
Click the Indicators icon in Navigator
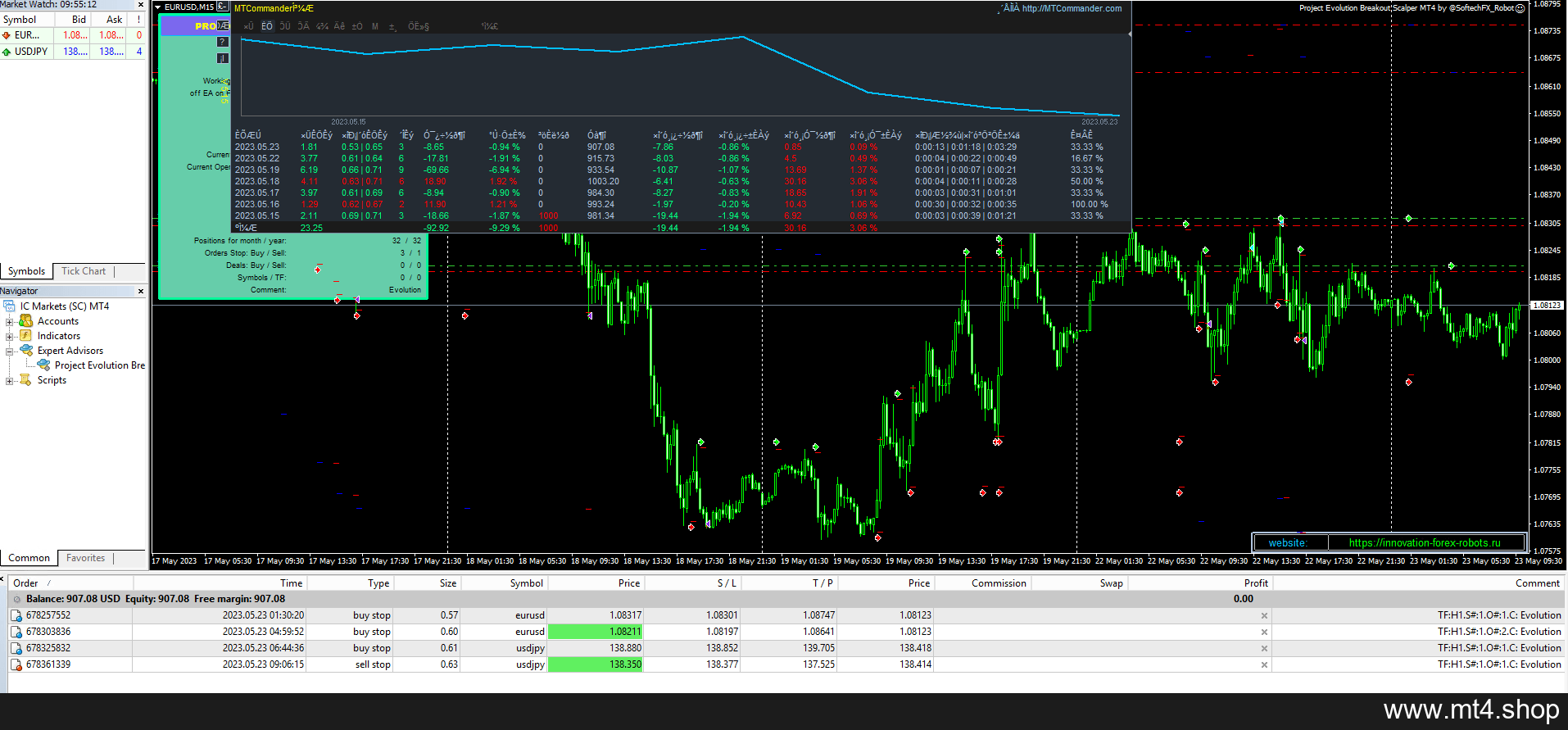(26, 335)
